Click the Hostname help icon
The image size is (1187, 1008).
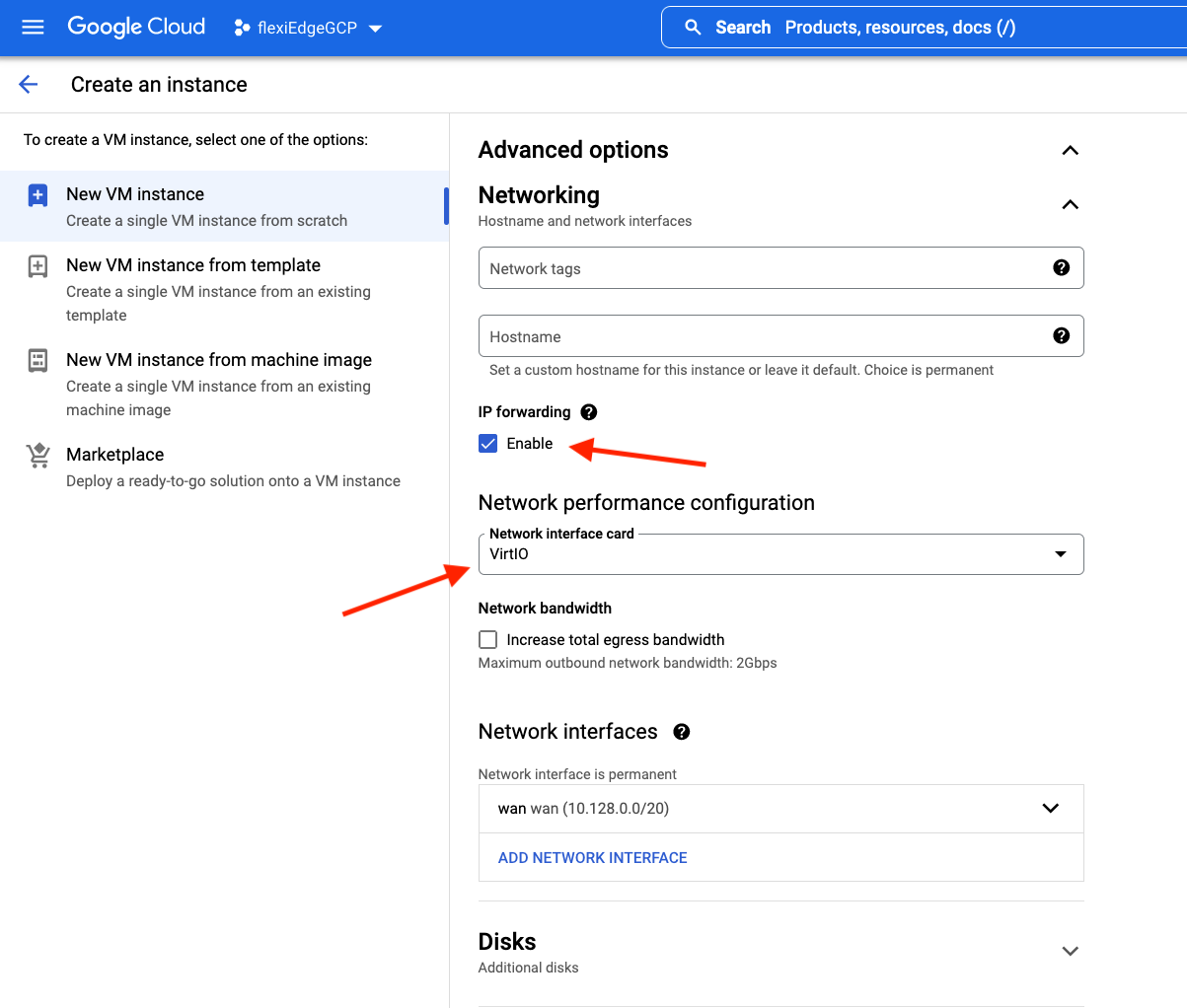click(x=1061, y=336)
